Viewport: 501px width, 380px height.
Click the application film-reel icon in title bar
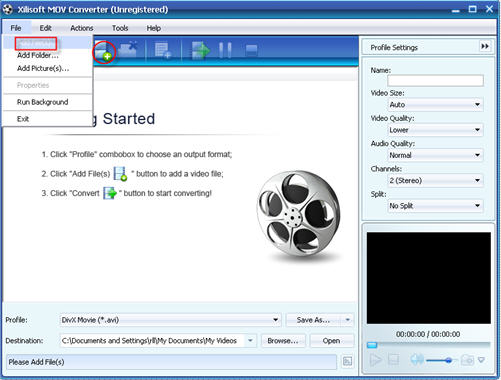pyautogui.click(x=8, y=9)
